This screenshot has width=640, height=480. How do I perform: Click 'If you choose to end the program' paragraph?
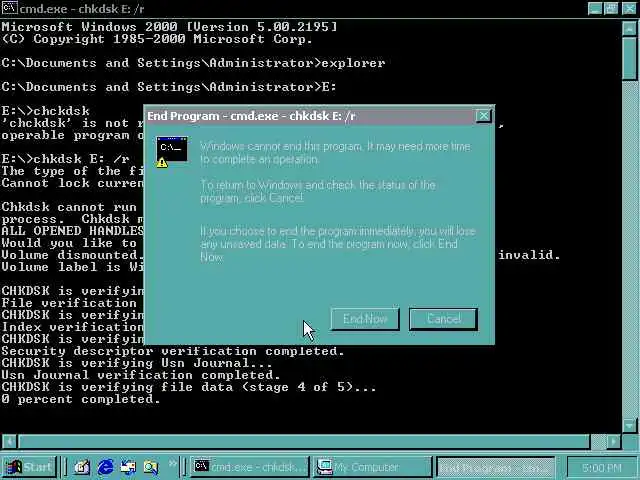[x=338, y=244]
